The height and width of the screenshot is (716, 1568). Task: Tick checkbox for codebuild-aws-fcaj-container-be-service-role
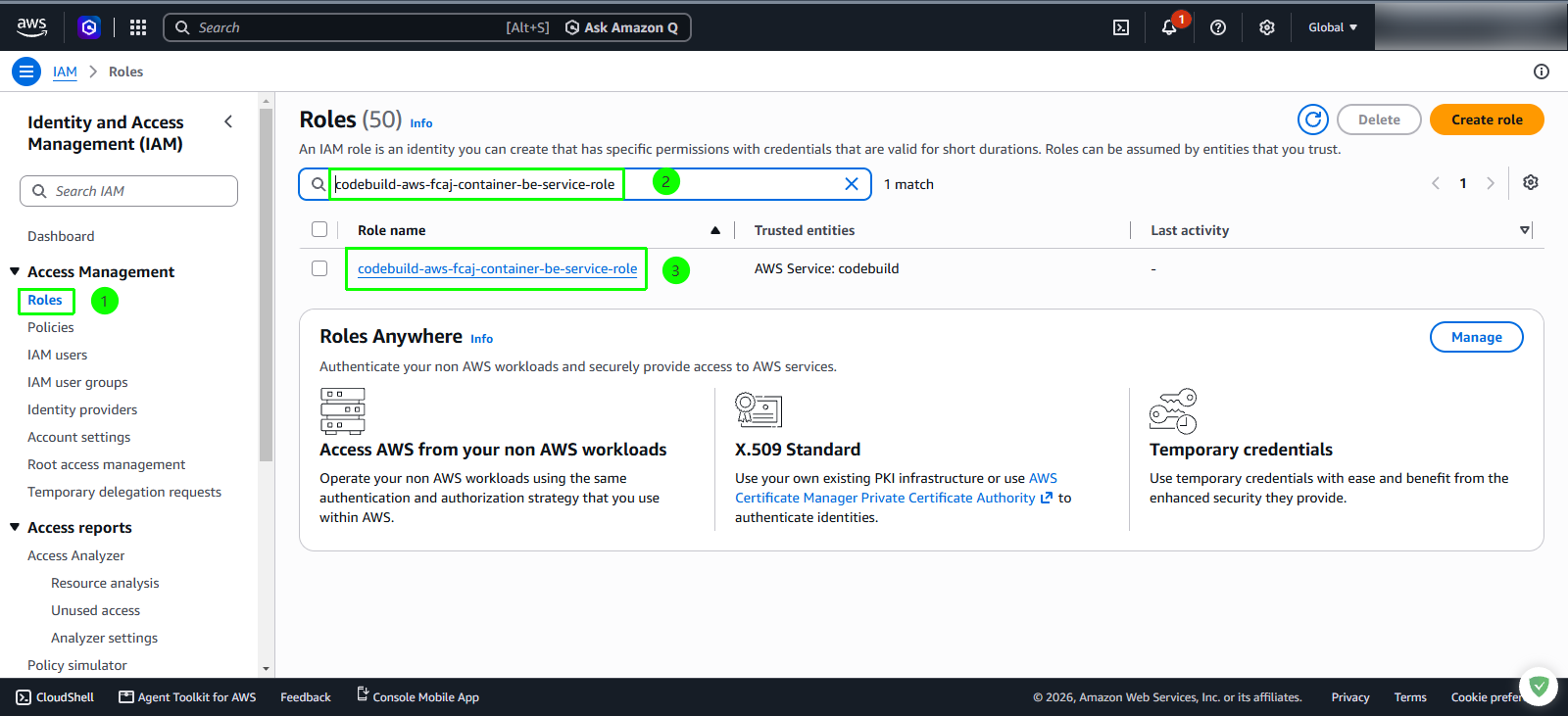tap(319, 268)
